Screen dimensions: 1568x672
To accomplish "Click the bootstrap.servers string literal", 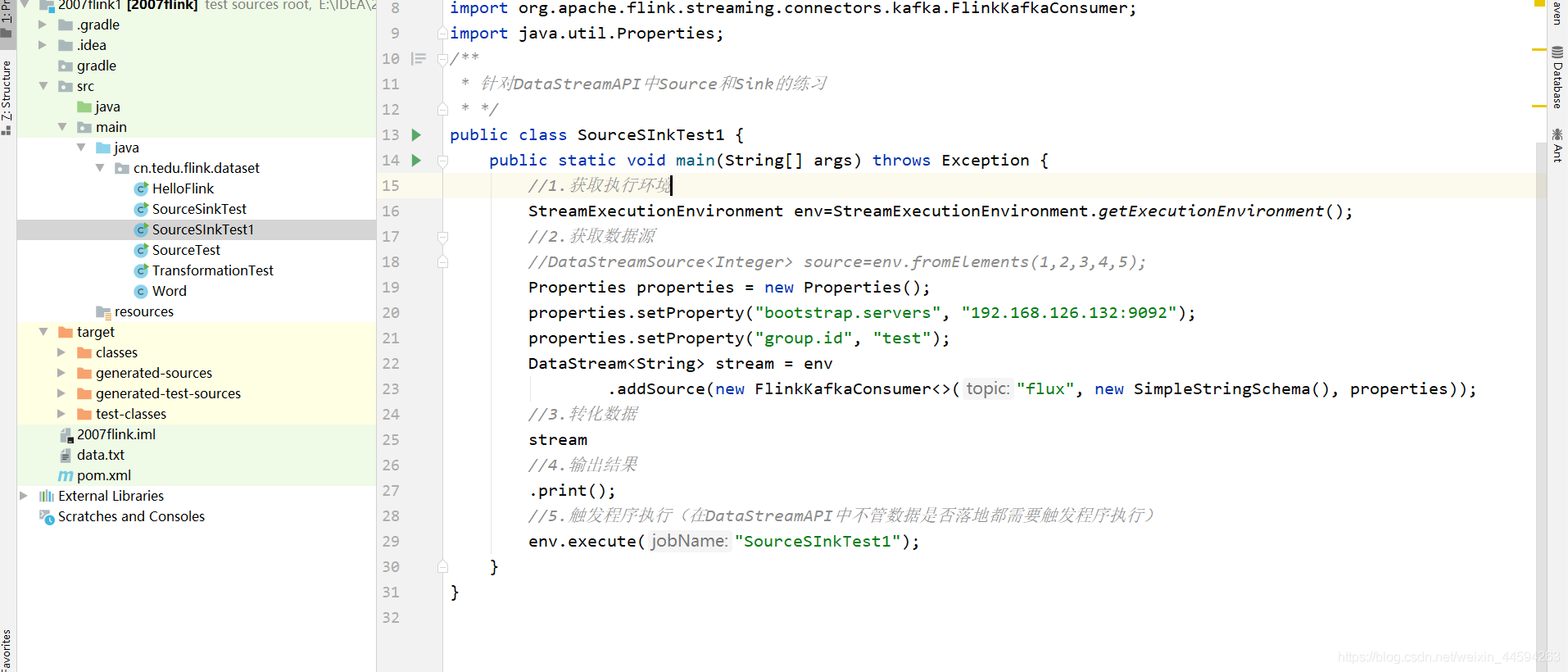I will point(848,312).
